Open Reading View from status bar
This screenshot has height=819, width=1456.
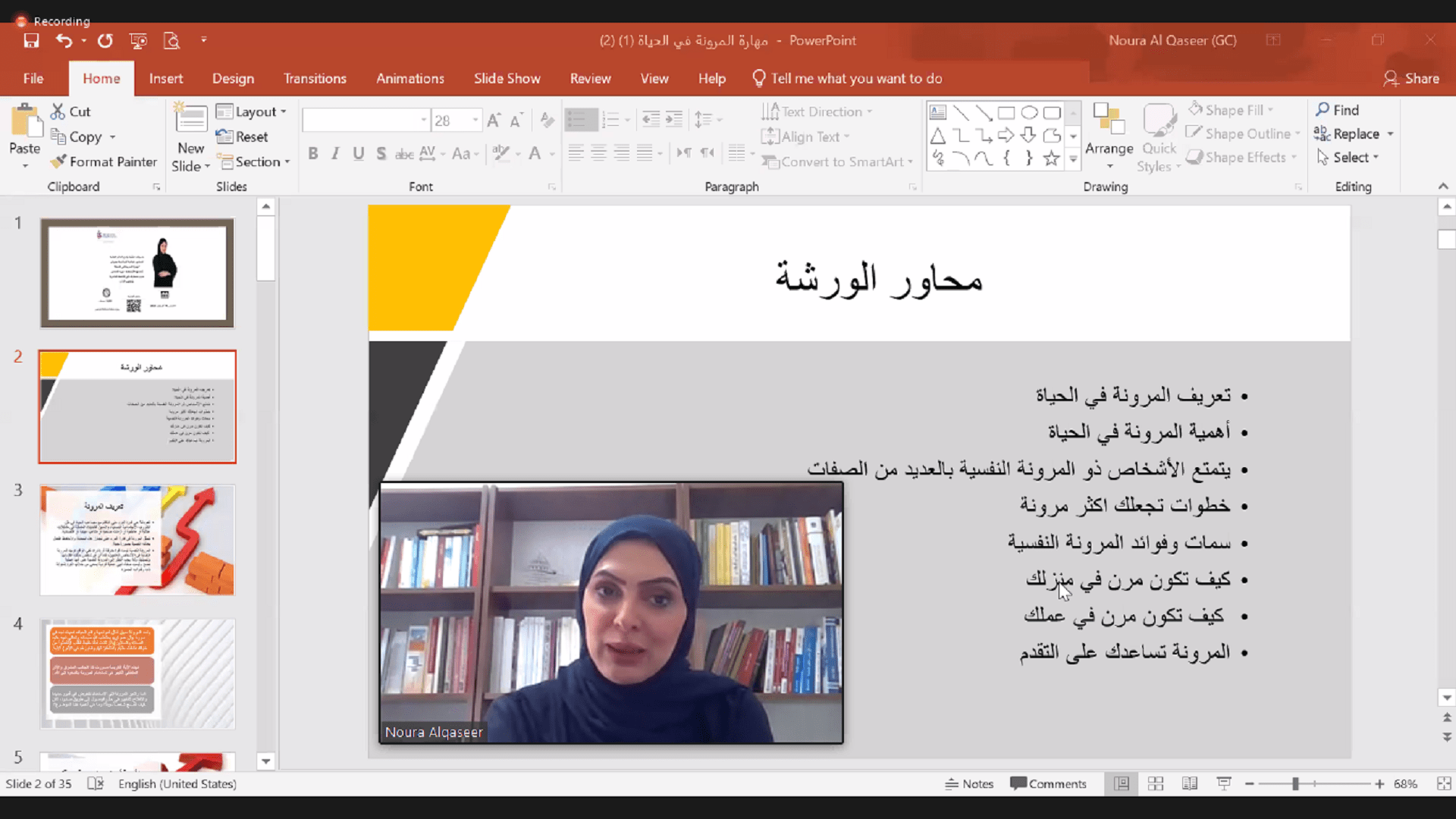click(x=1190, y=784)
